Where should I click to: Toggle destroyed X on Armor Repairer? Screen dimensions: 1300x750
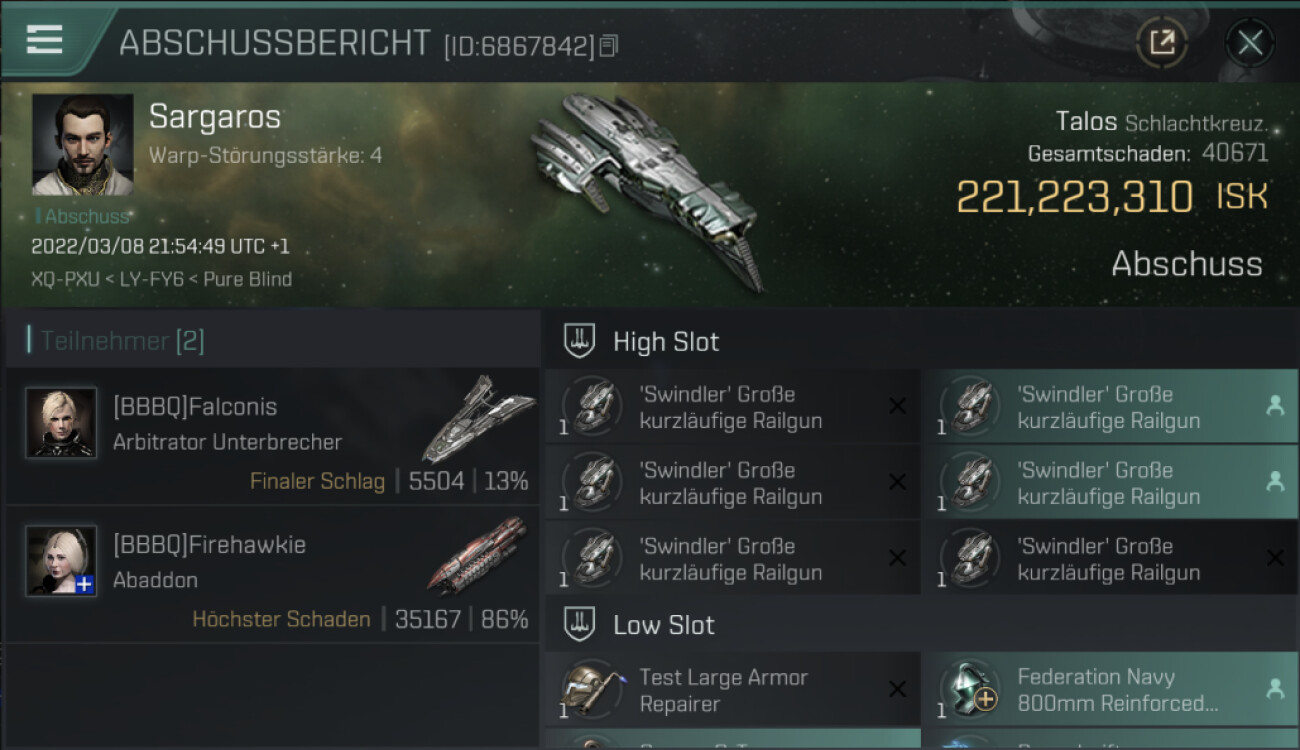[x=897, y=689]
